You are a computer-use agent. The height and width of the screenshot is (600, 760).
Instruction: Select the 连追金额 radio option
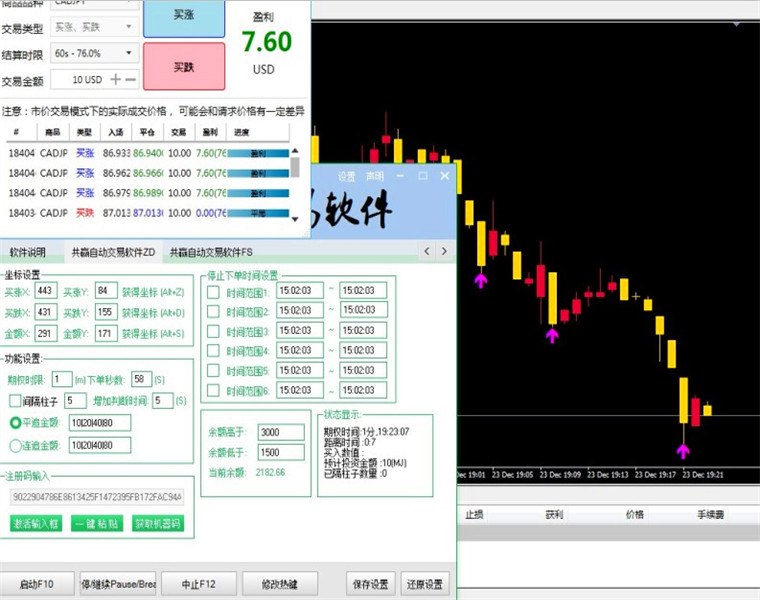pyautogui.click(x=15, y=445)
